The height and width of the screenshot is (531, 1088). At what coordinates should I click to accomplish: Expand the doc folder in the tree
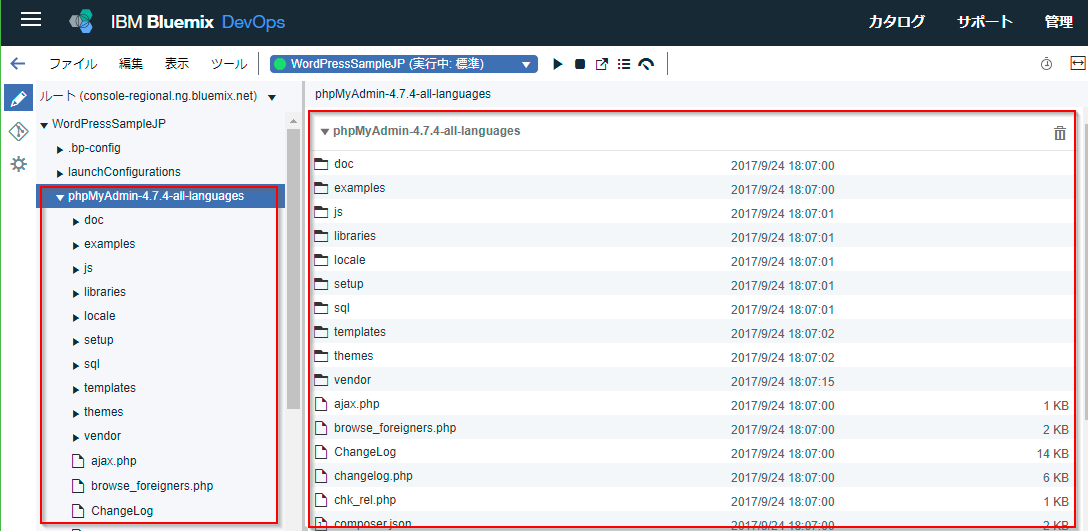(x=76, y=221)
